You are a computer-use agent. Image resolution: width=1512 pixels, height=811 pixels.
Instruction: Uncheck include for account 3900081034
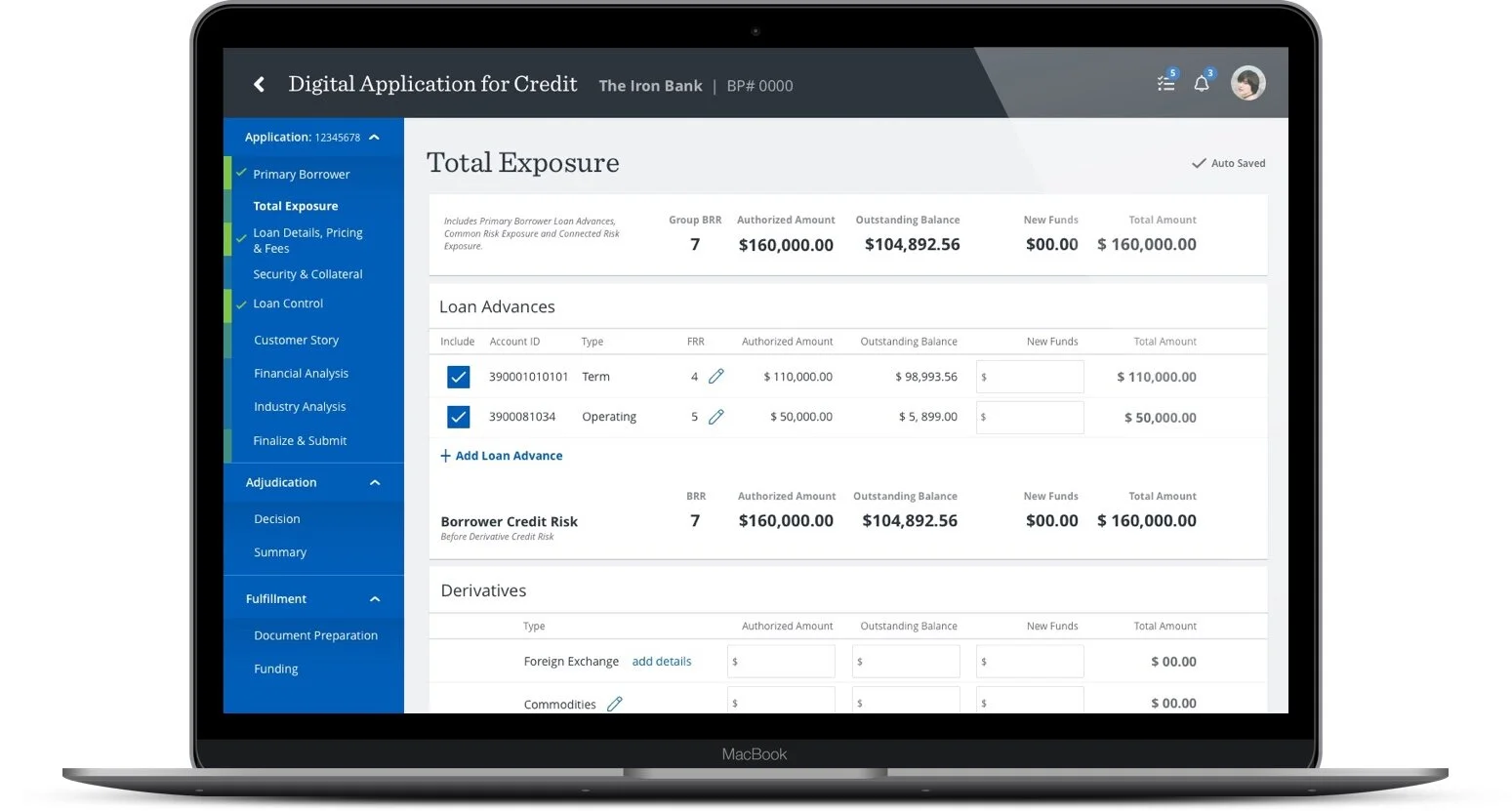click(x=458, y=417)
